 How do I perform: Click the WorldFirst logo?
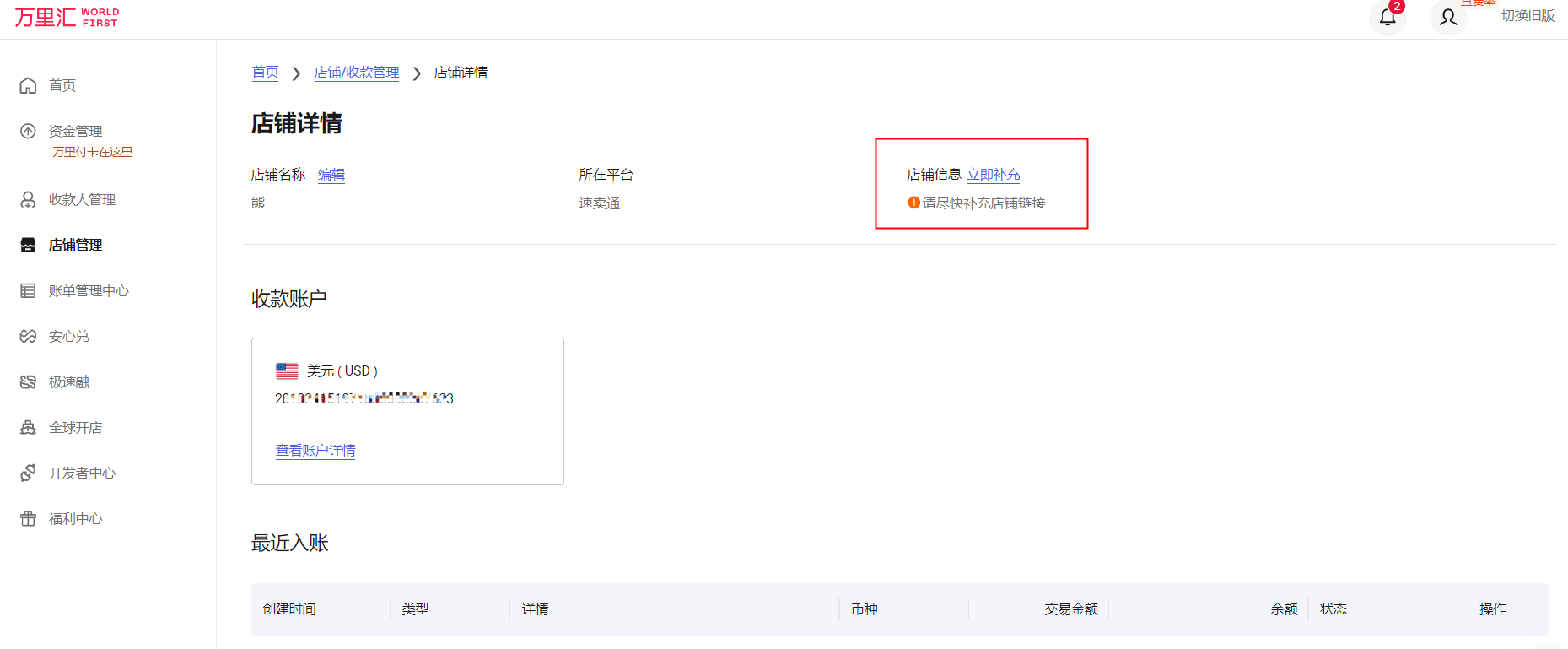[67, 17]
